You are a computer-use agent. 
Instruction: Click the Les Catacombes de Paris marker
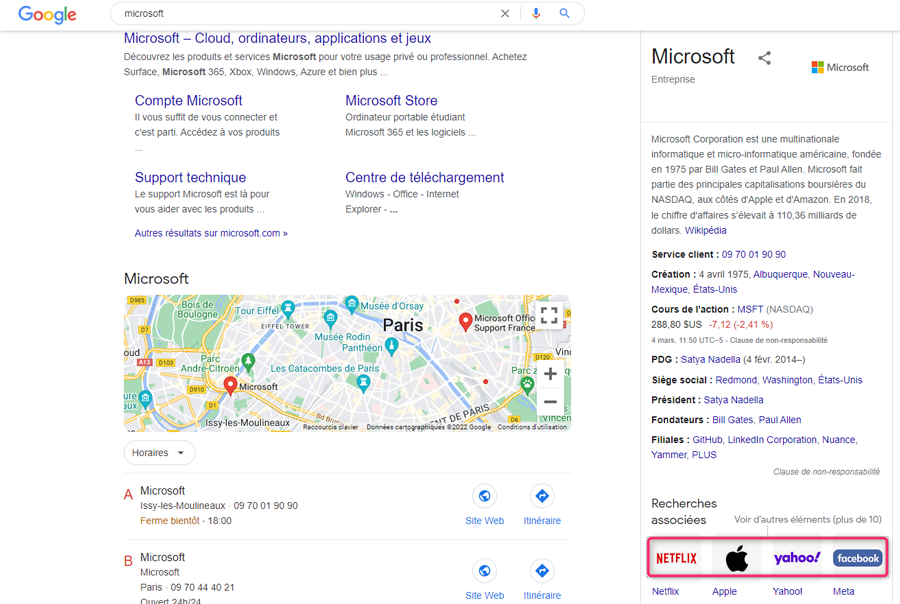pyautogui.click(x=363, y=382)
